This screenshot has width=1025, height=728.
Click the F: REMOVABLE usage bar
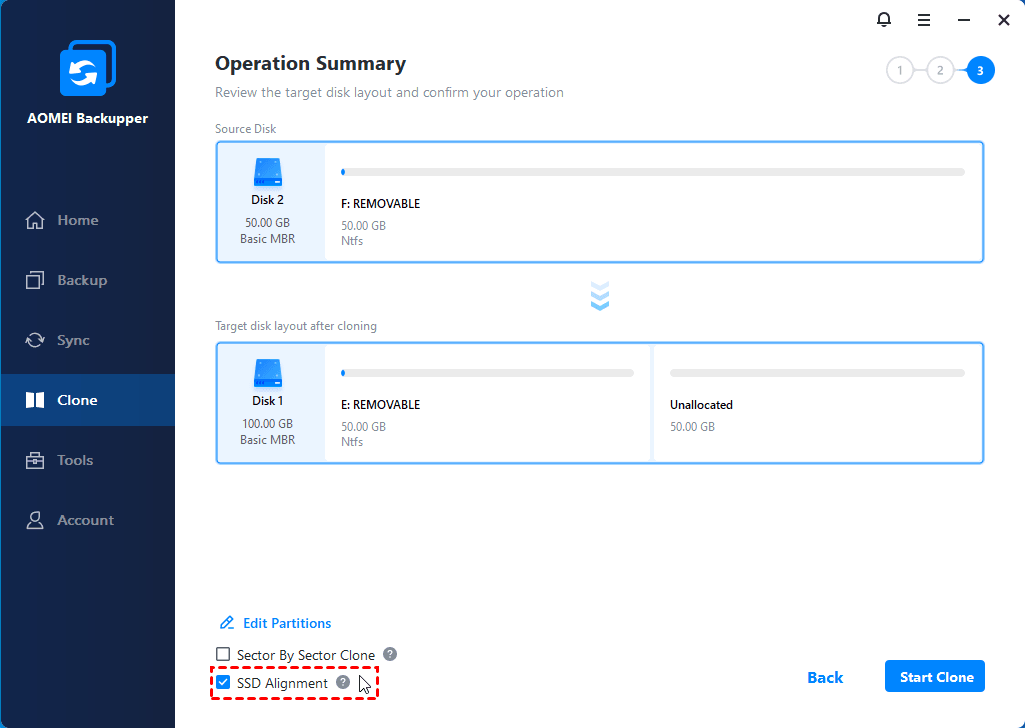click(x=653, y=172)
